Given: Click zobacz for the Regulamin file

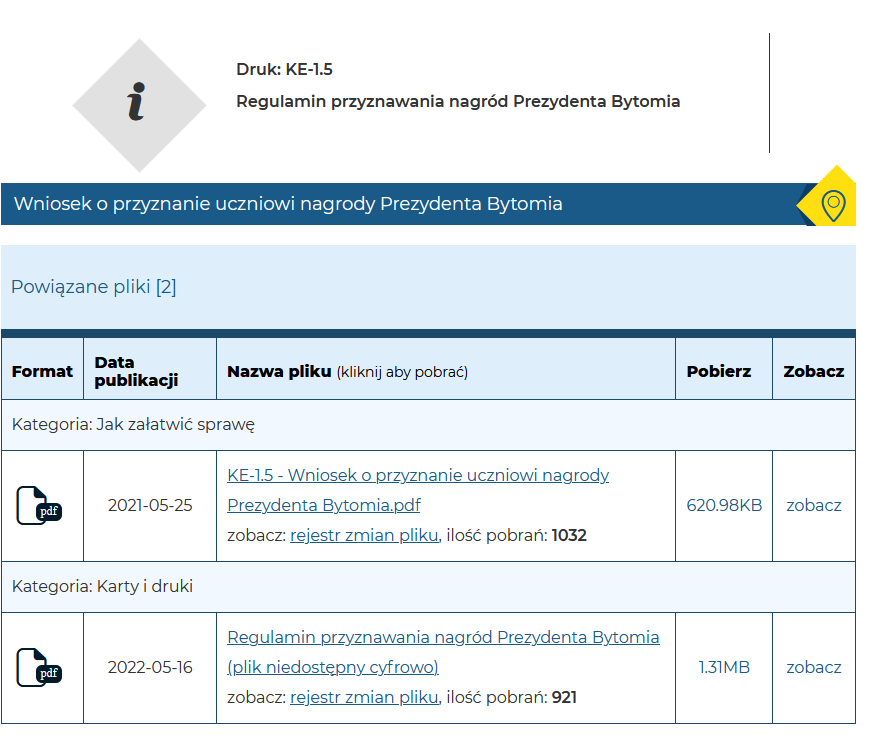Looking at the screenshot, I should [x=814, y=668].
